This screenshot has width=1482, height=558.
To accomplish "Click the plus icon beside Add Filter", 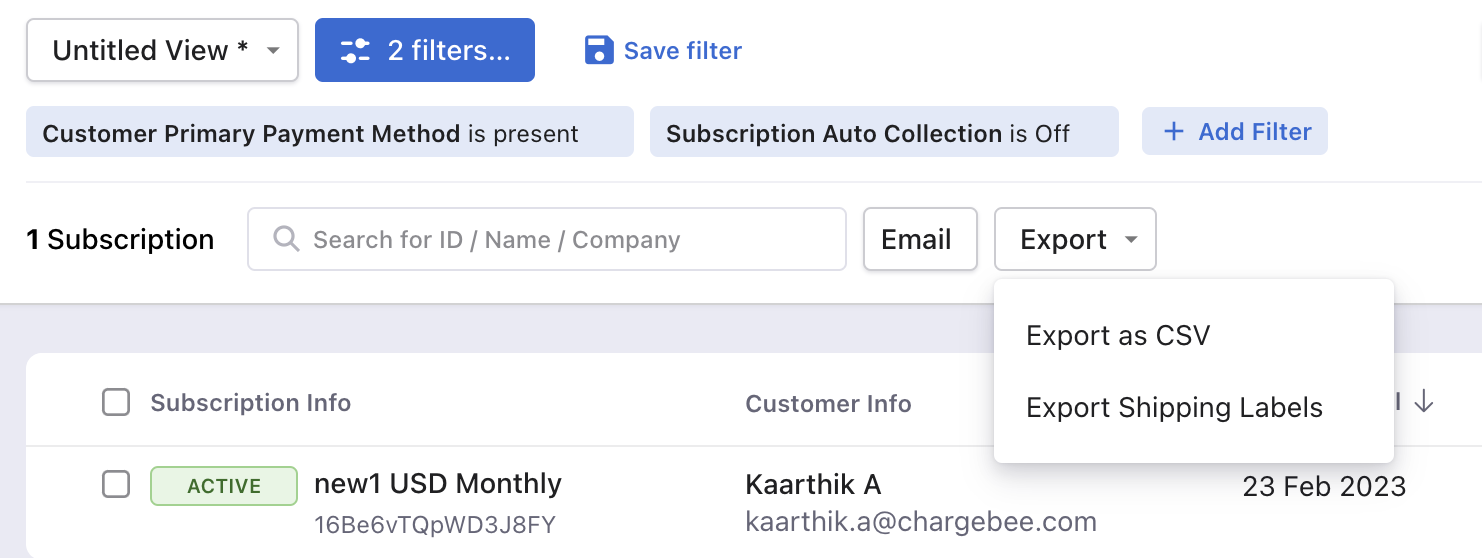I will [x=1174, y=132].
